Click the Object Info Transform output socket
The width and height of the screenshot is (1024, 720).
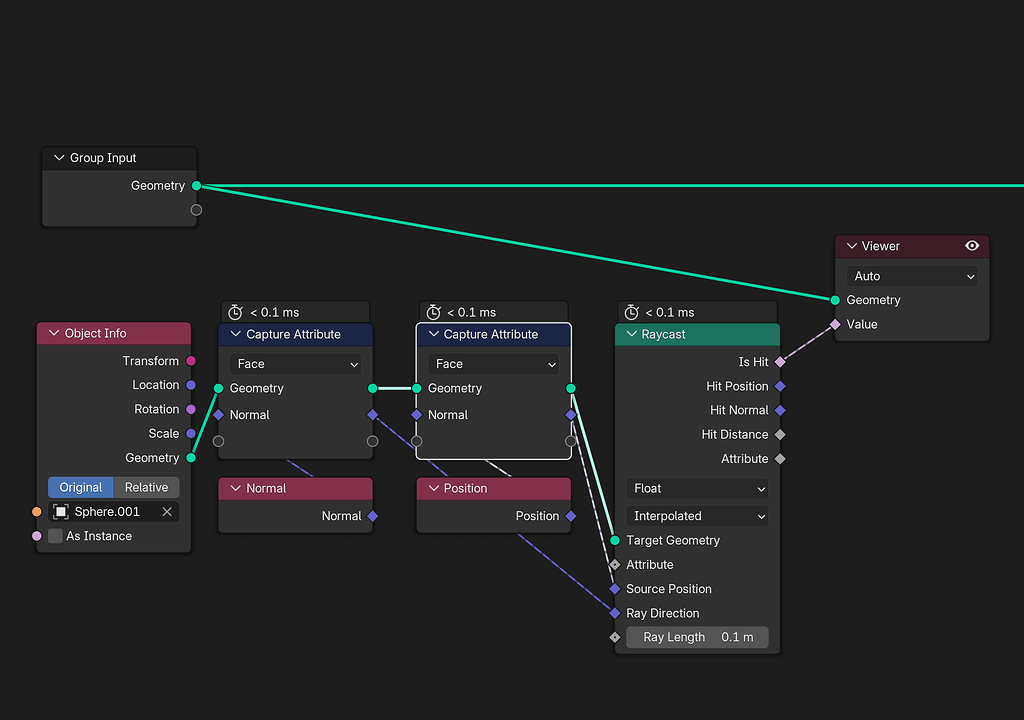tap(191, 361)
